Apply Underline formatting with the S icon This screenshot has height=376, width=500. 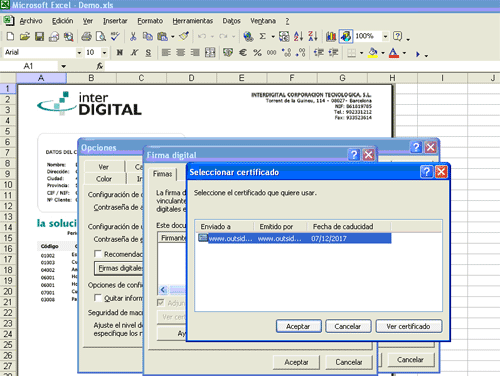[x=148, y=52]
